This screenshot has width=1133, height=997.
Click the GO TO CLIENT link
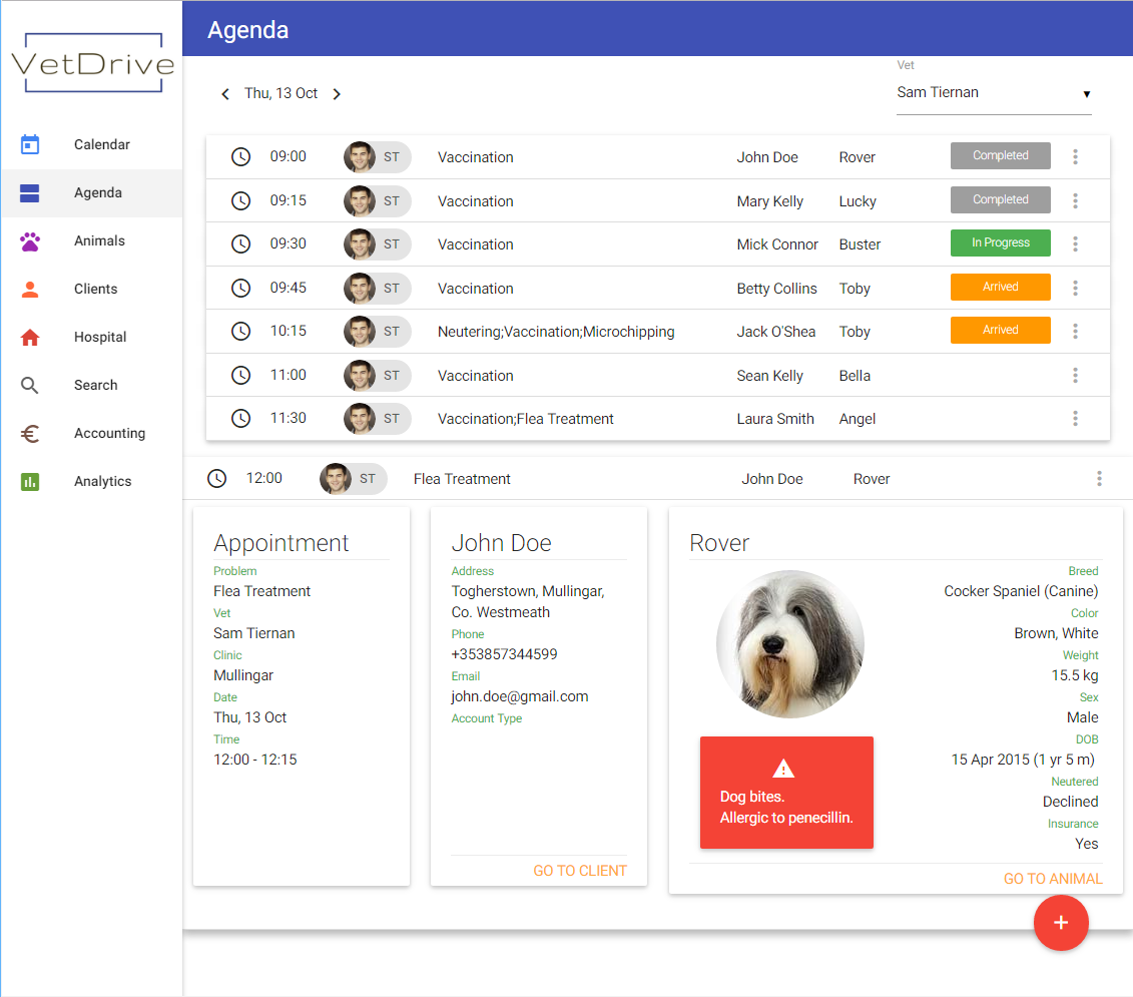[x=580, y=871]
